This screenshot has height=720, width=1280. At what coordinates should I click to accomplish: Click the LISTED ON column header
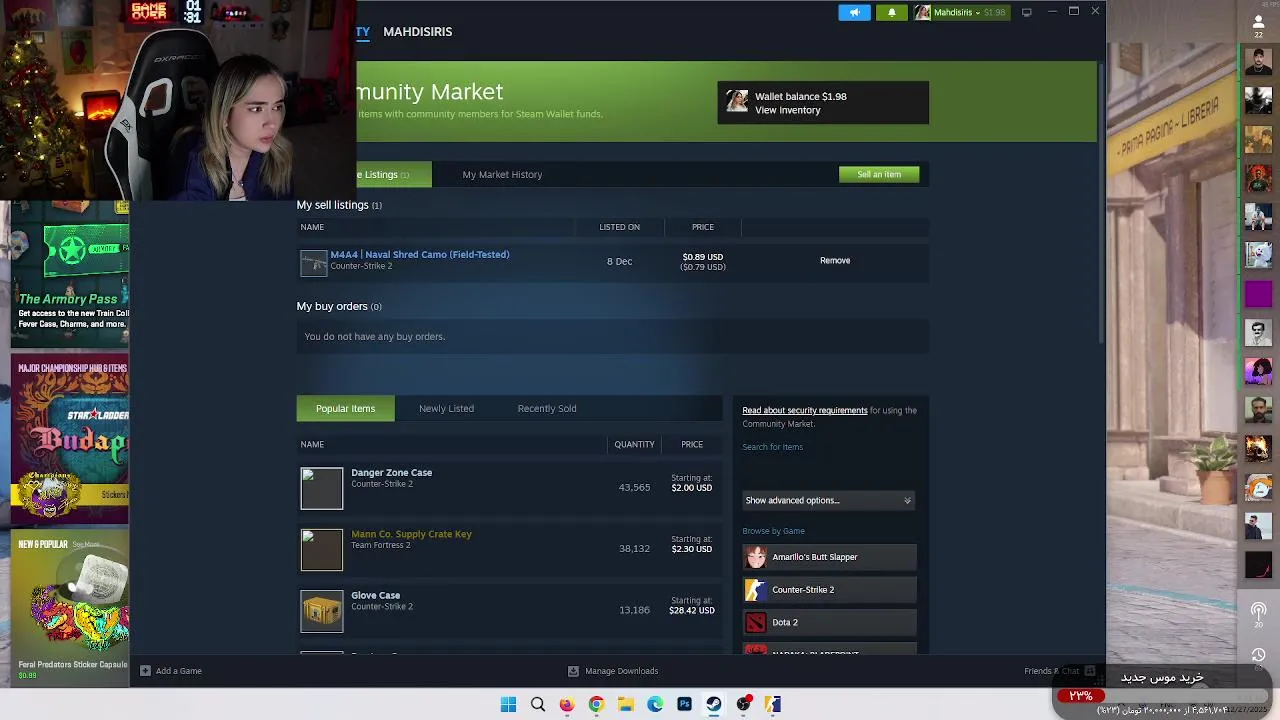tap(619, 227)
